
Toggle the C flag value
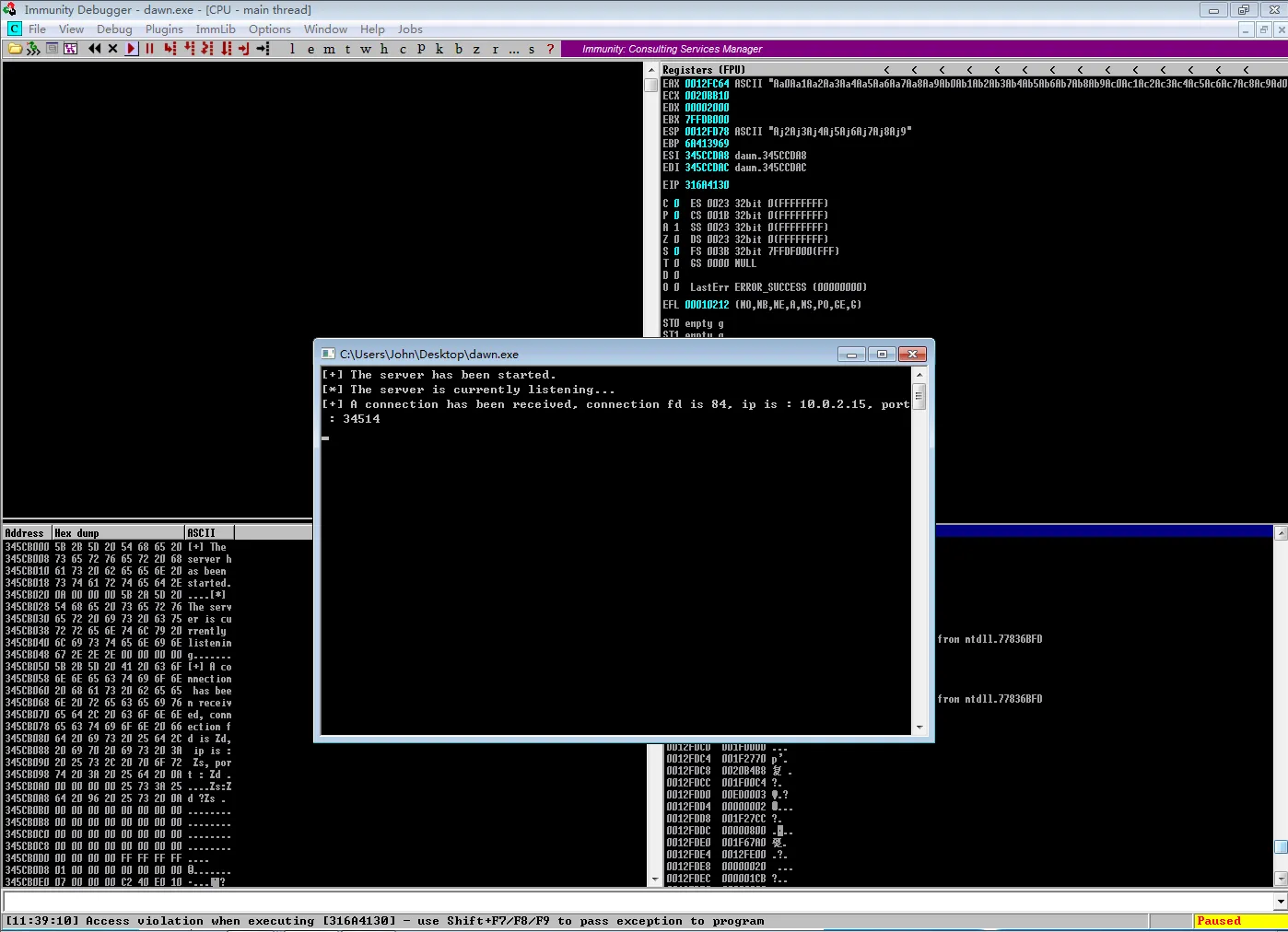676,204
